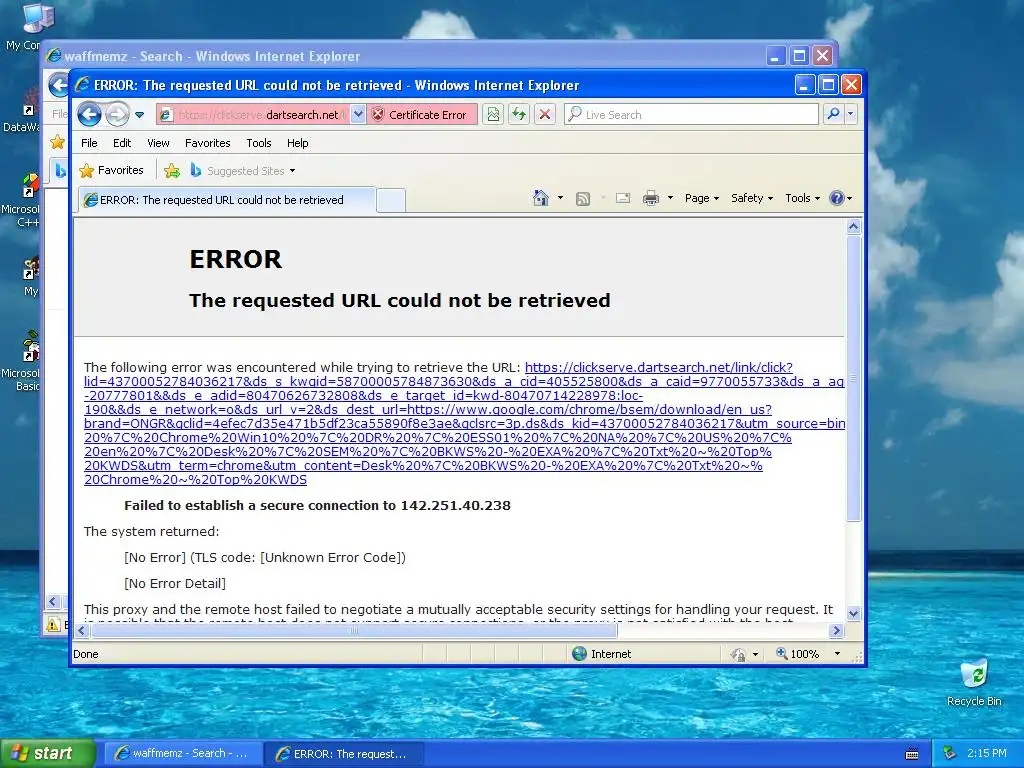Open the recent pages dropdown arrow

[x=139, y=115]
